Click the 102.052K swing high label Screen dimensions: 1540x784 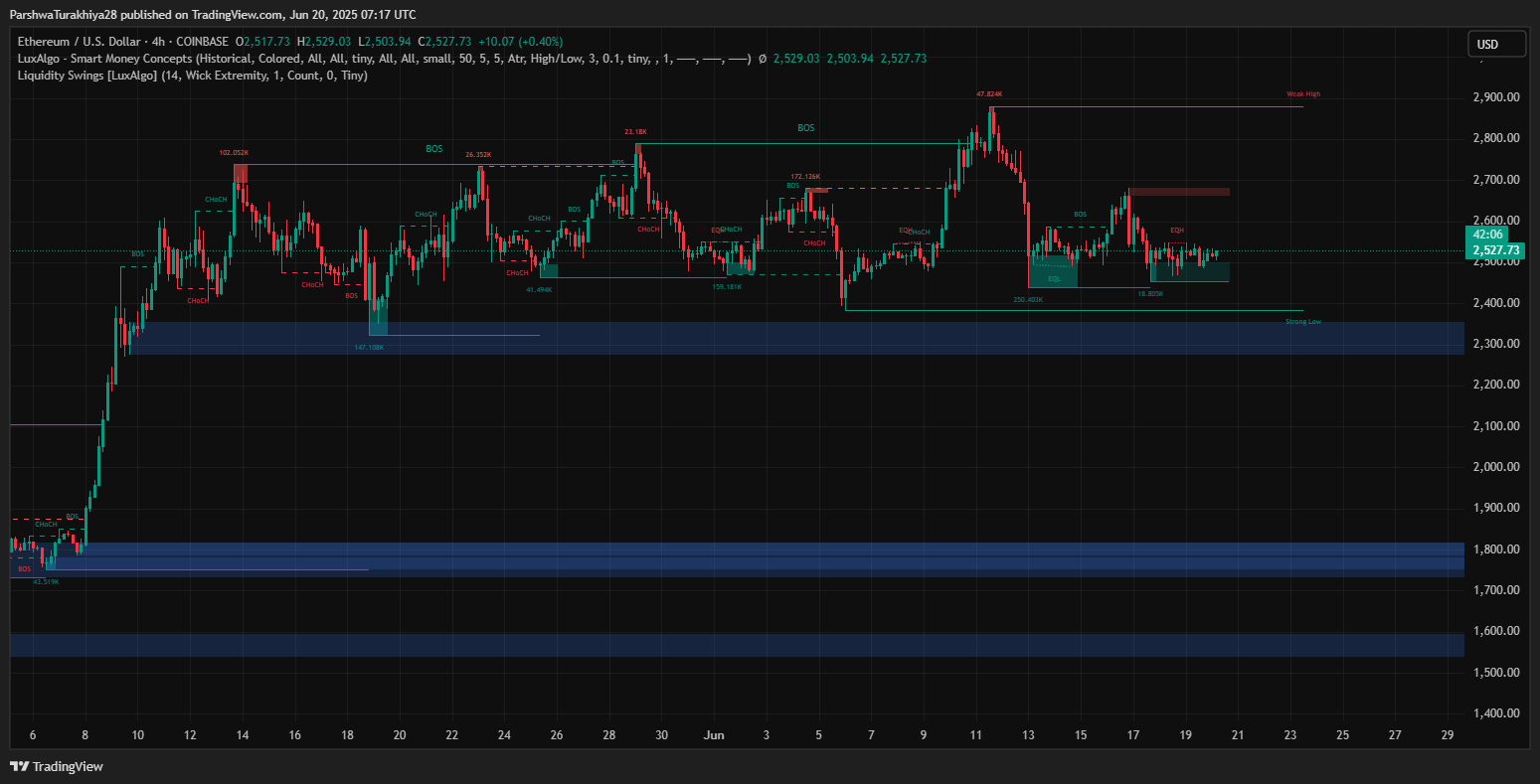234,153
